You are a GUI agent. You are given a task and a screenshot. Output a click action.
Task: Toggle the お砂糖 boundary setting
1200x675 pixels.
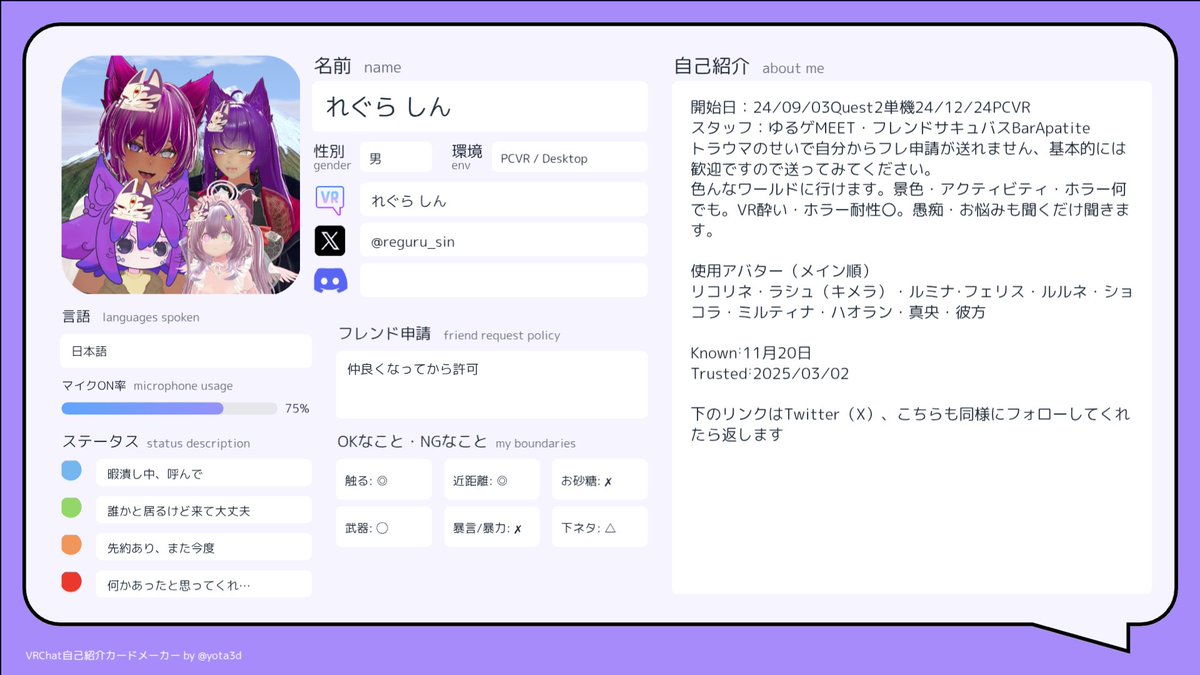click(599, 480)
